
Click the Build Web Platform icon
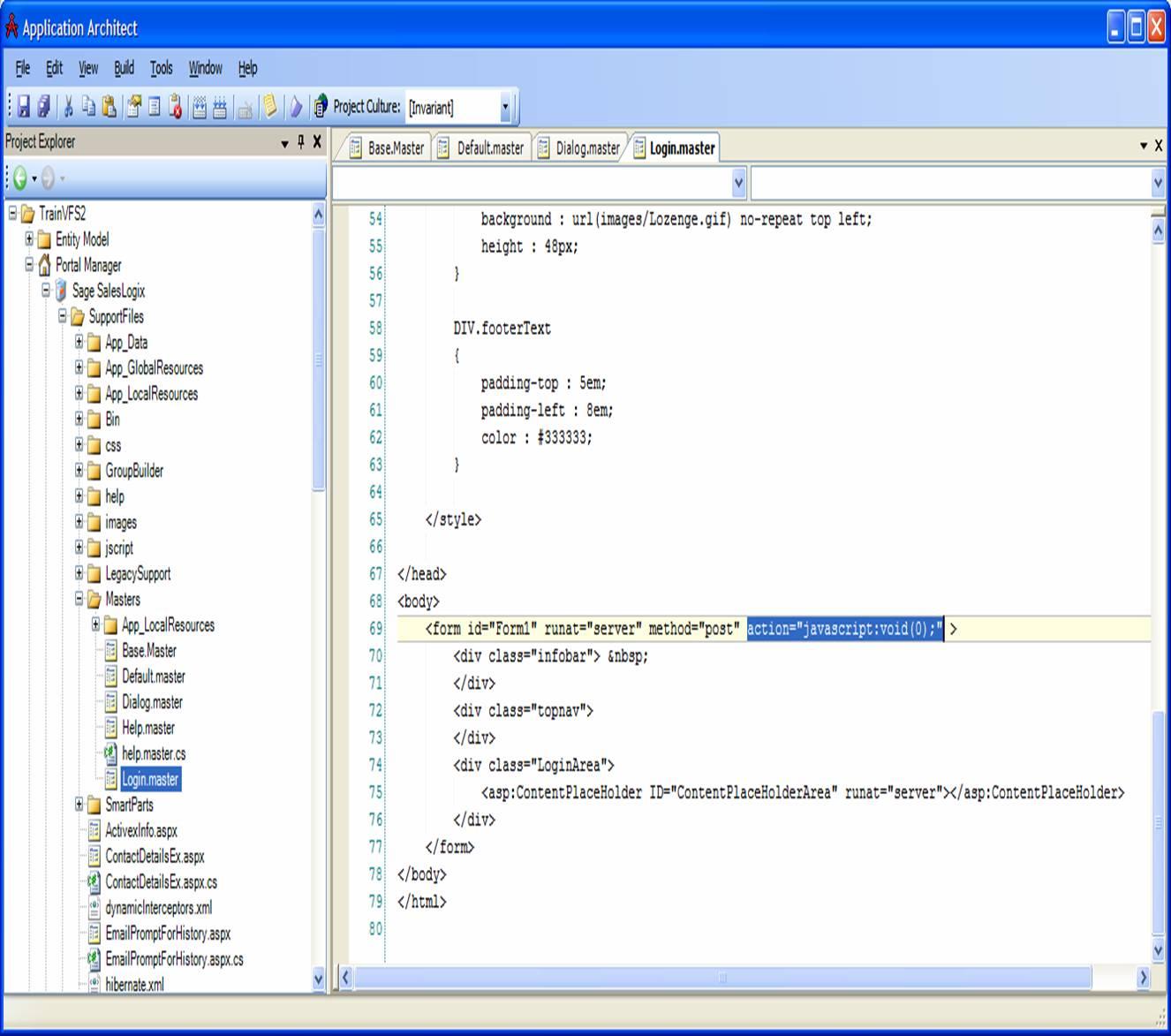(200, 107)
